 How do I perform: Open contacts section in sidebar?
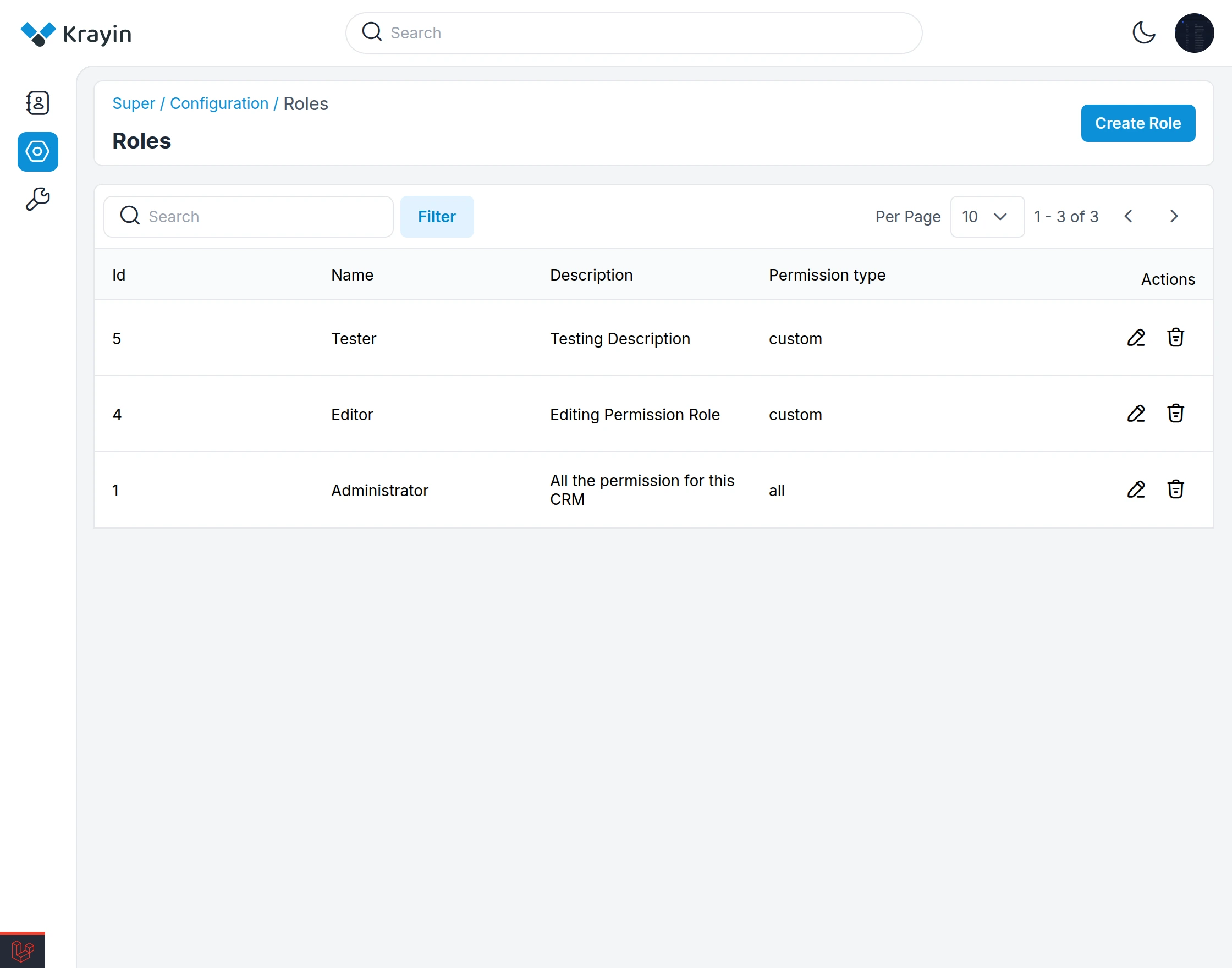[x=37, y=103]
